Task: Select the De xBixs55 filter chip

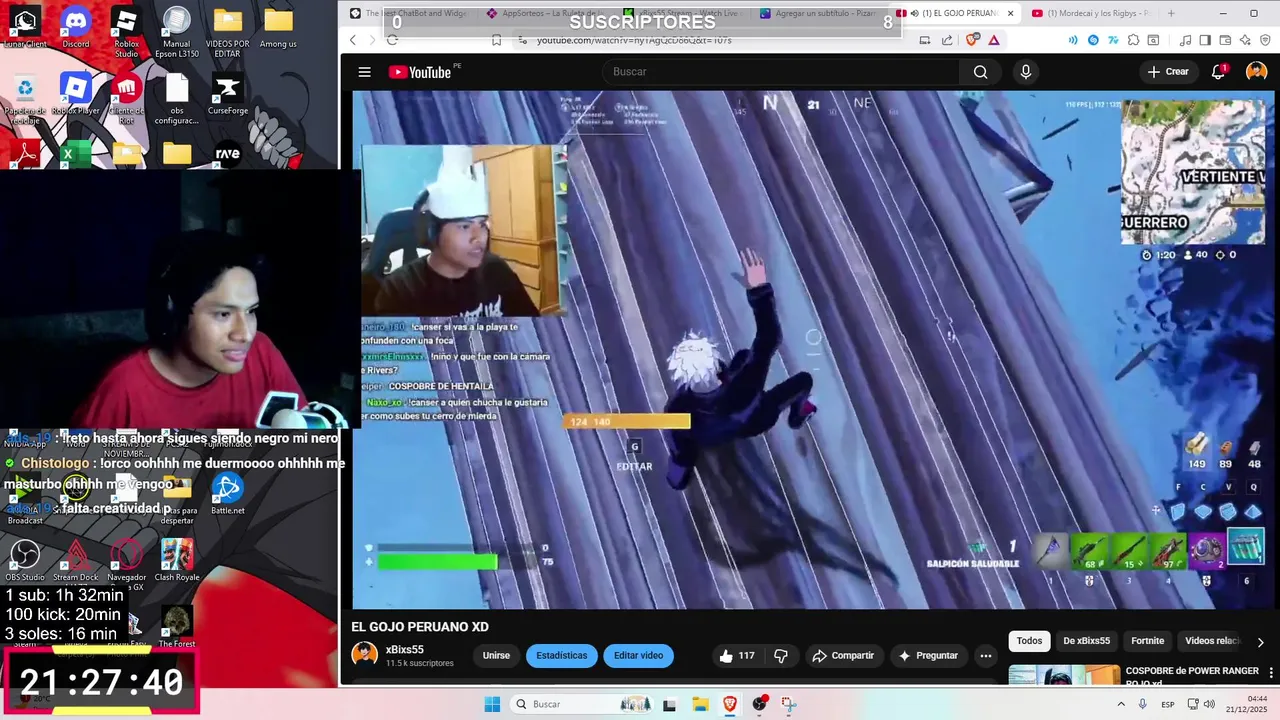Action: click(1086, 641)
